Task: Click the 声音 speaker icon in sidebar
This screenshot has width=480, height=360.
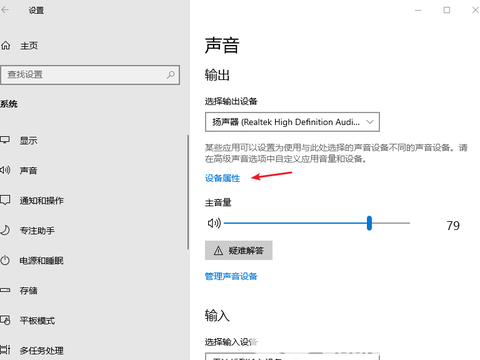Action: coord(5,170)
